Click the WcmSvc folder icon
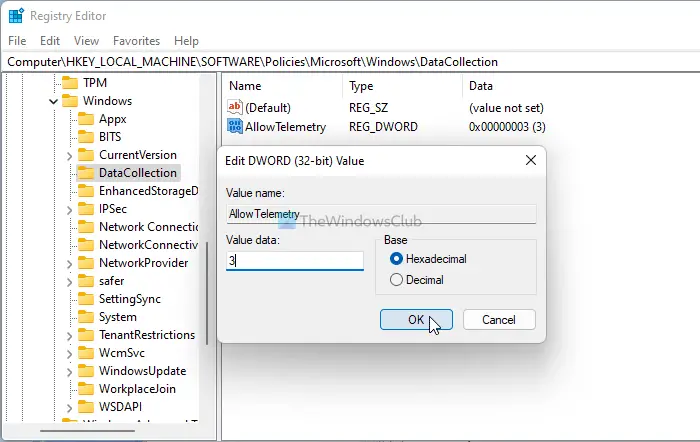700x442 pixels. 86,353
